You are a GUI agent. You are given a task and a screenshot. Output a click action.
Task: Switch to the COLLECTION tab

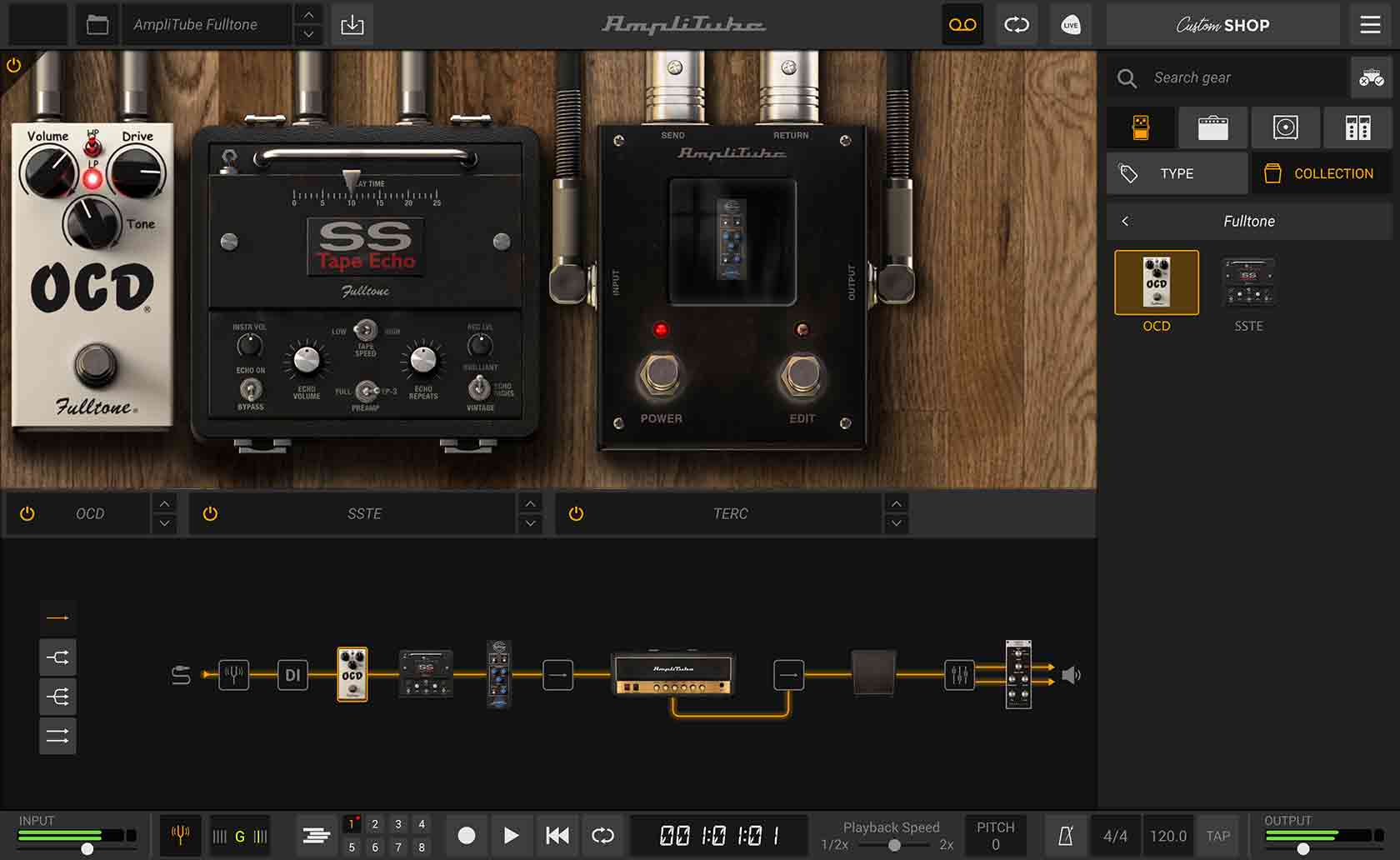pos(1321,173)
